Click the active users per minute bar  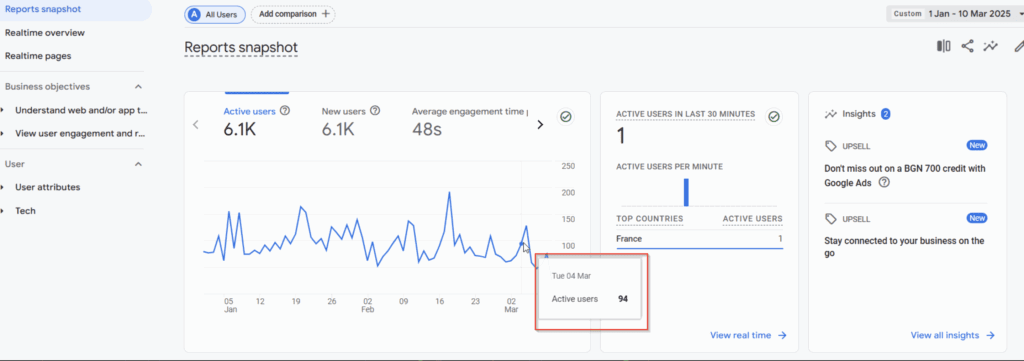point(686,192)
